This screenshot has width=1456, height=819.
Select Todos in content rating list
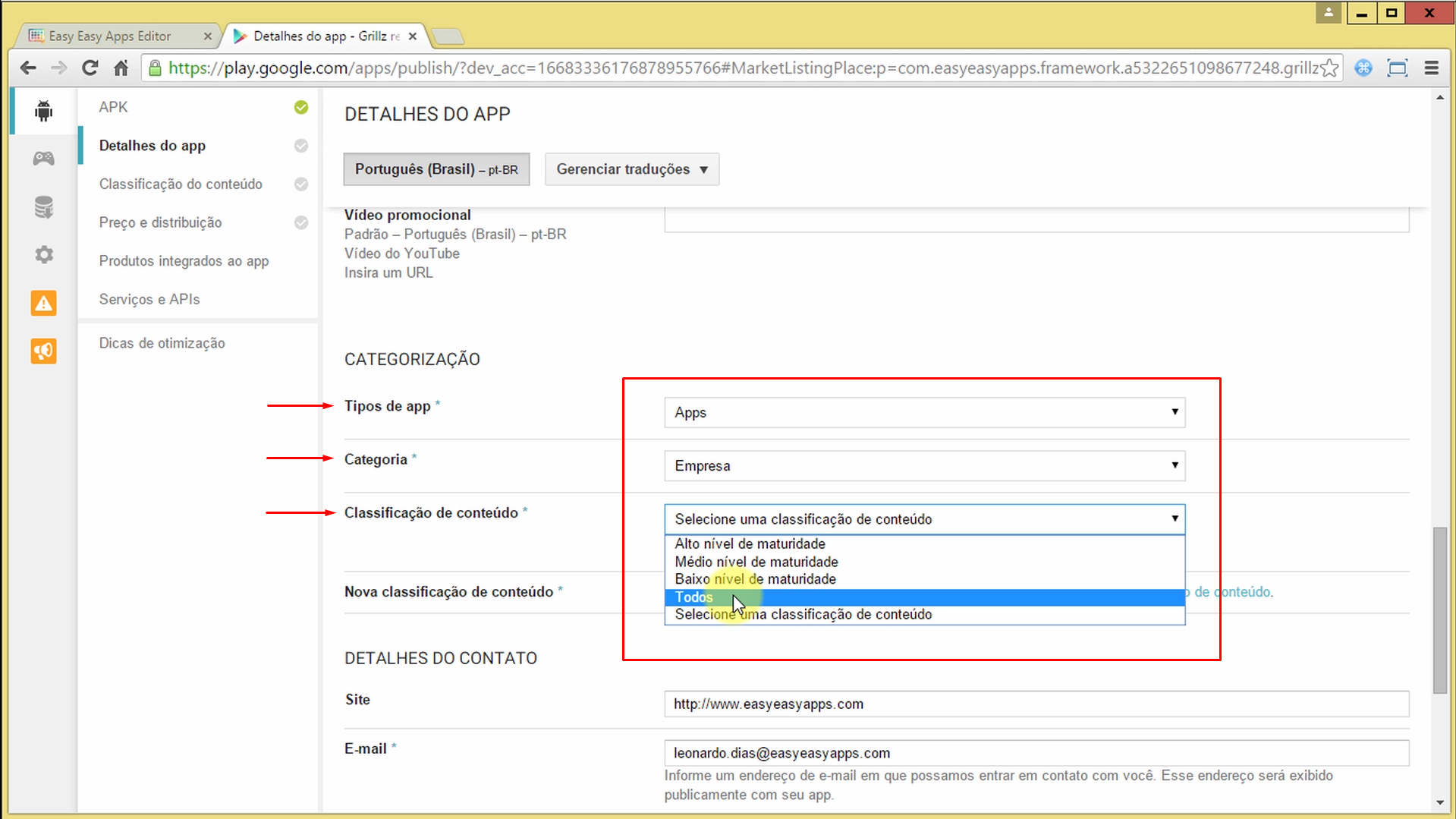pos(694,597)
